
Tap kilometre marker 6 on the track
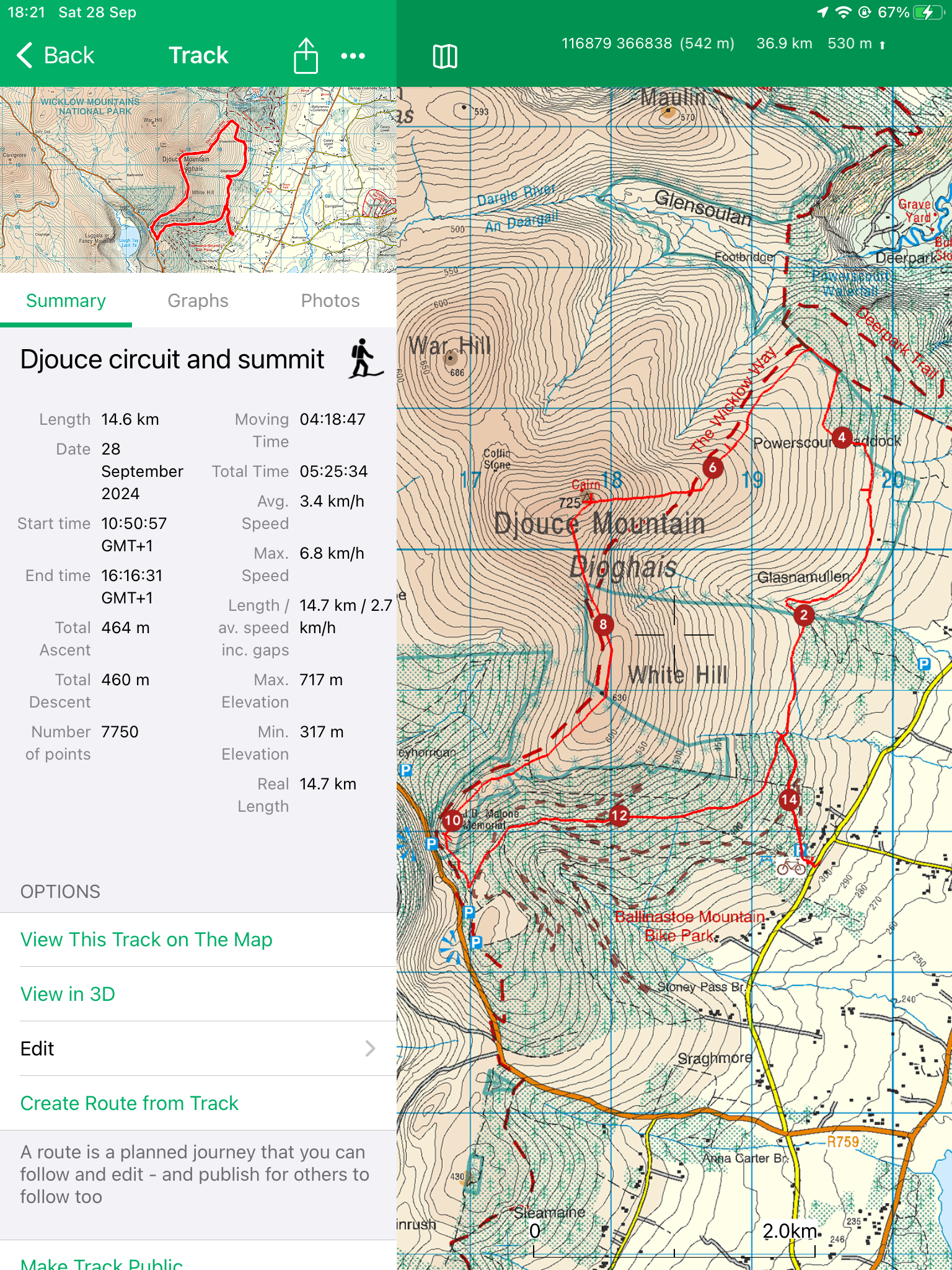[x=713, y=467]
